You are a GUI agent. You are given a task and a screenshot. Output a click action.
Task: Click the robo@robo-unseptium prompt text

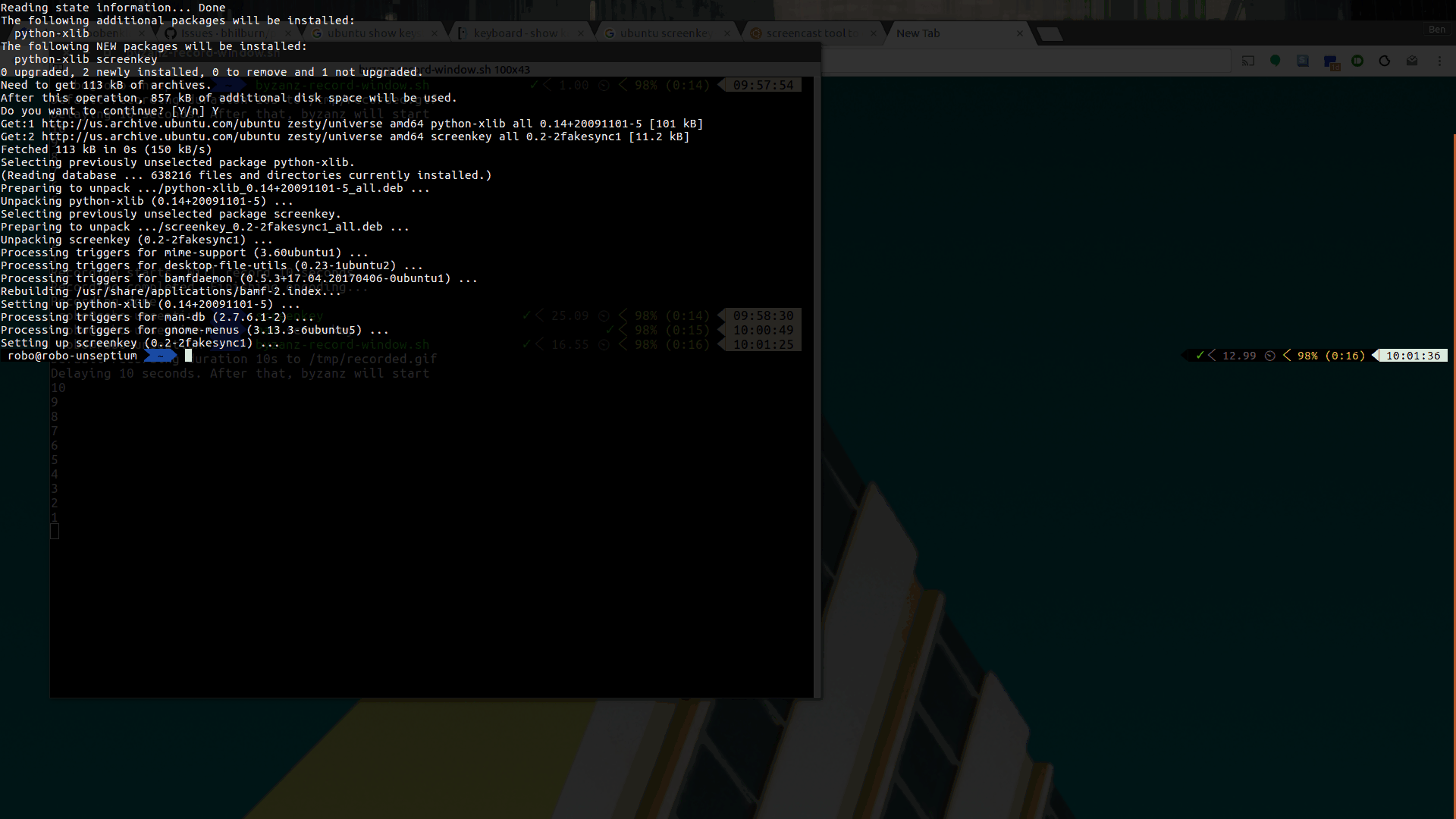(x=72, y=356)
